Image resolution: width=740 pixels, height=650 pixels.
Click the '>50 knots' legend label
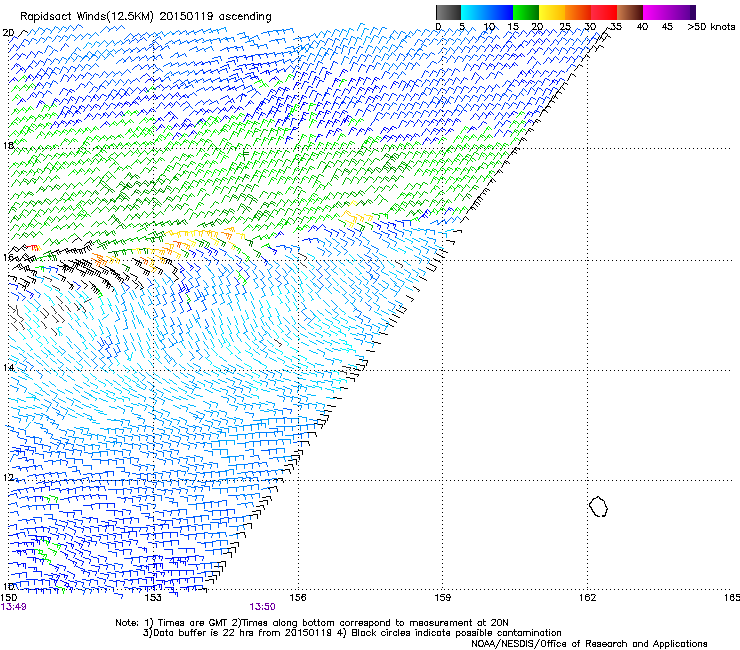click(x=711, y=26)
